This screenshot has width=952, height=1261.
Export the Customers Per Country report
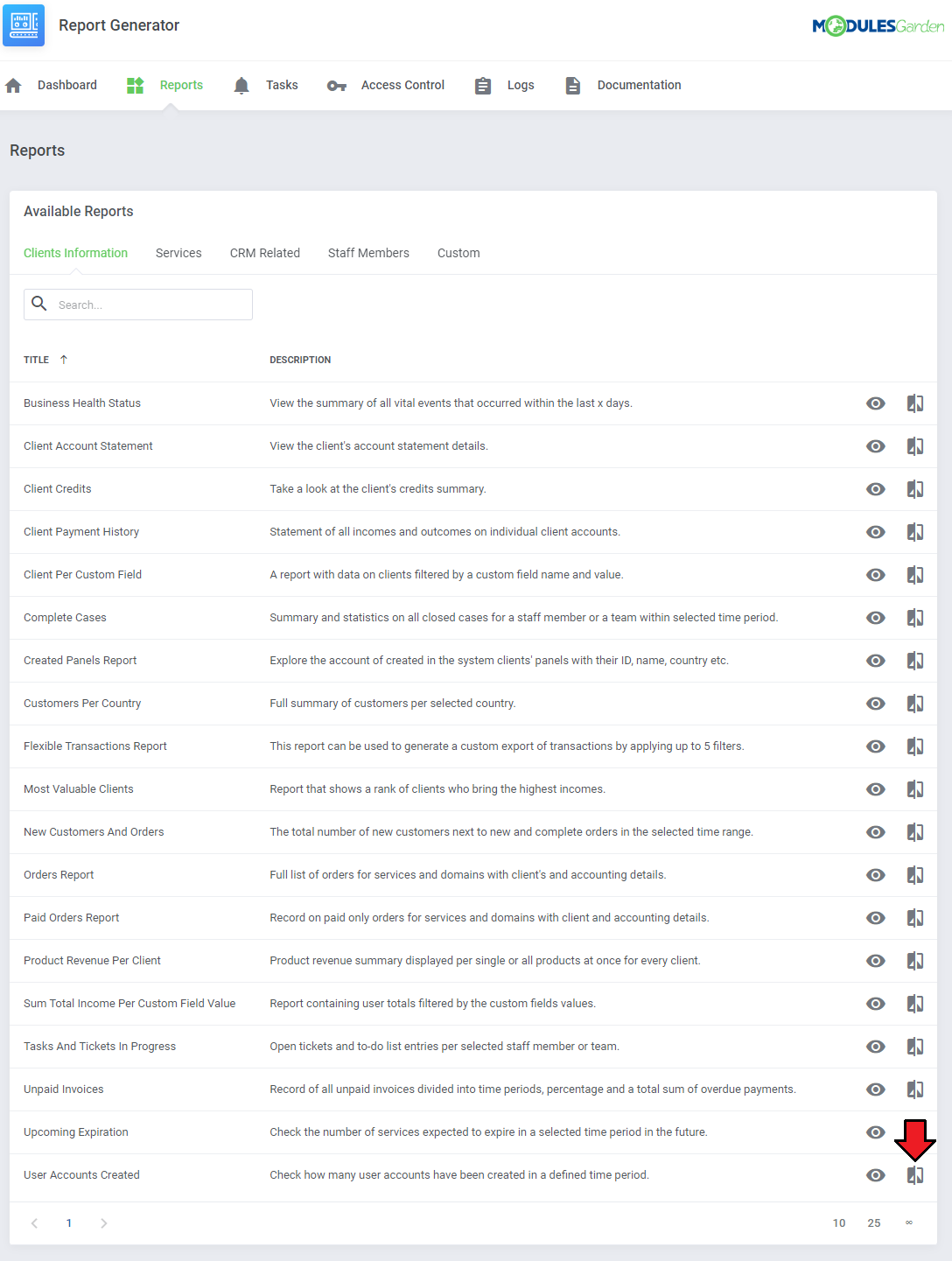[x=915, y=704]
